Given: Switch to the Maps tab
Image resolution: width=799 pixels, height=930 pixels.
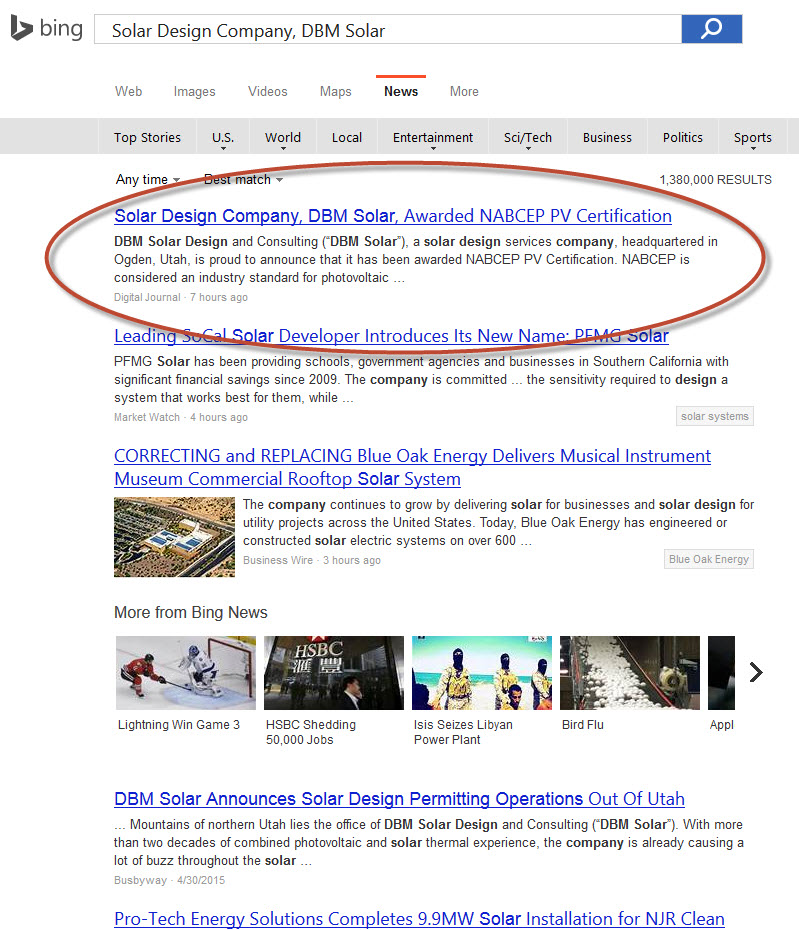Looking at the screenshot, I should pyautogui.click(x=336, y=91).
